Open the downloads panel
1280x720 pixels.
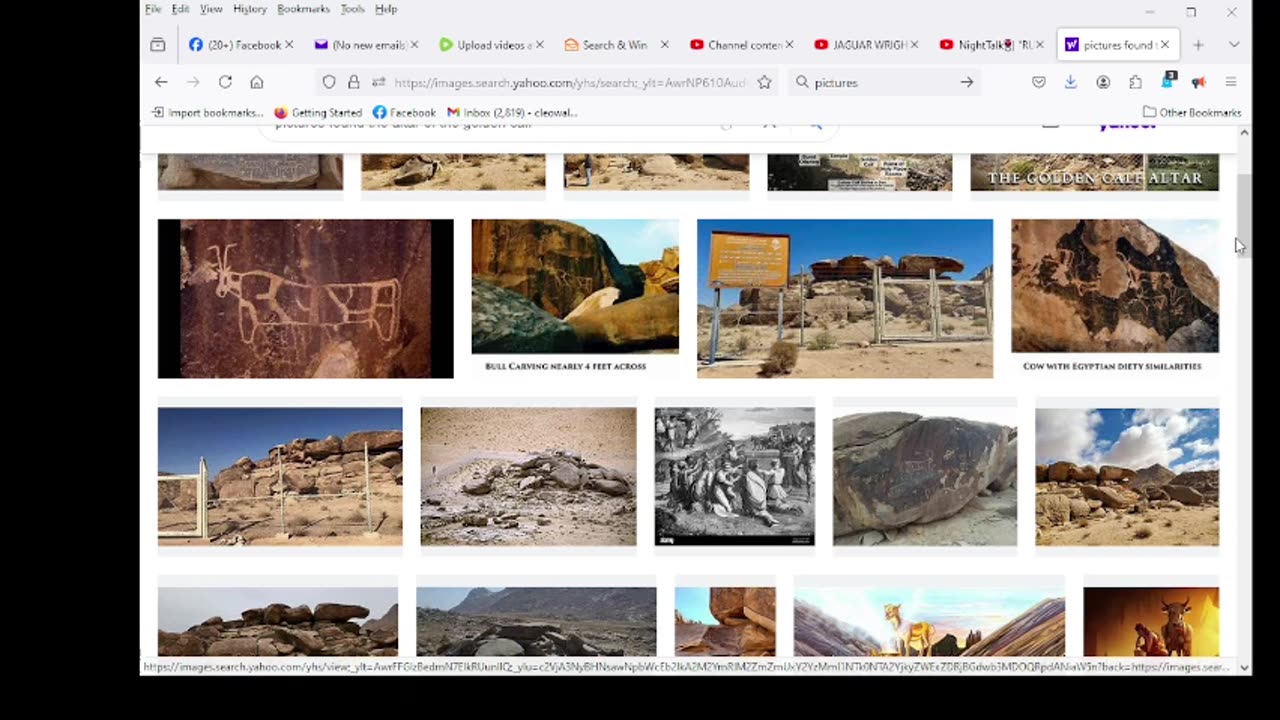[1071, 82]
